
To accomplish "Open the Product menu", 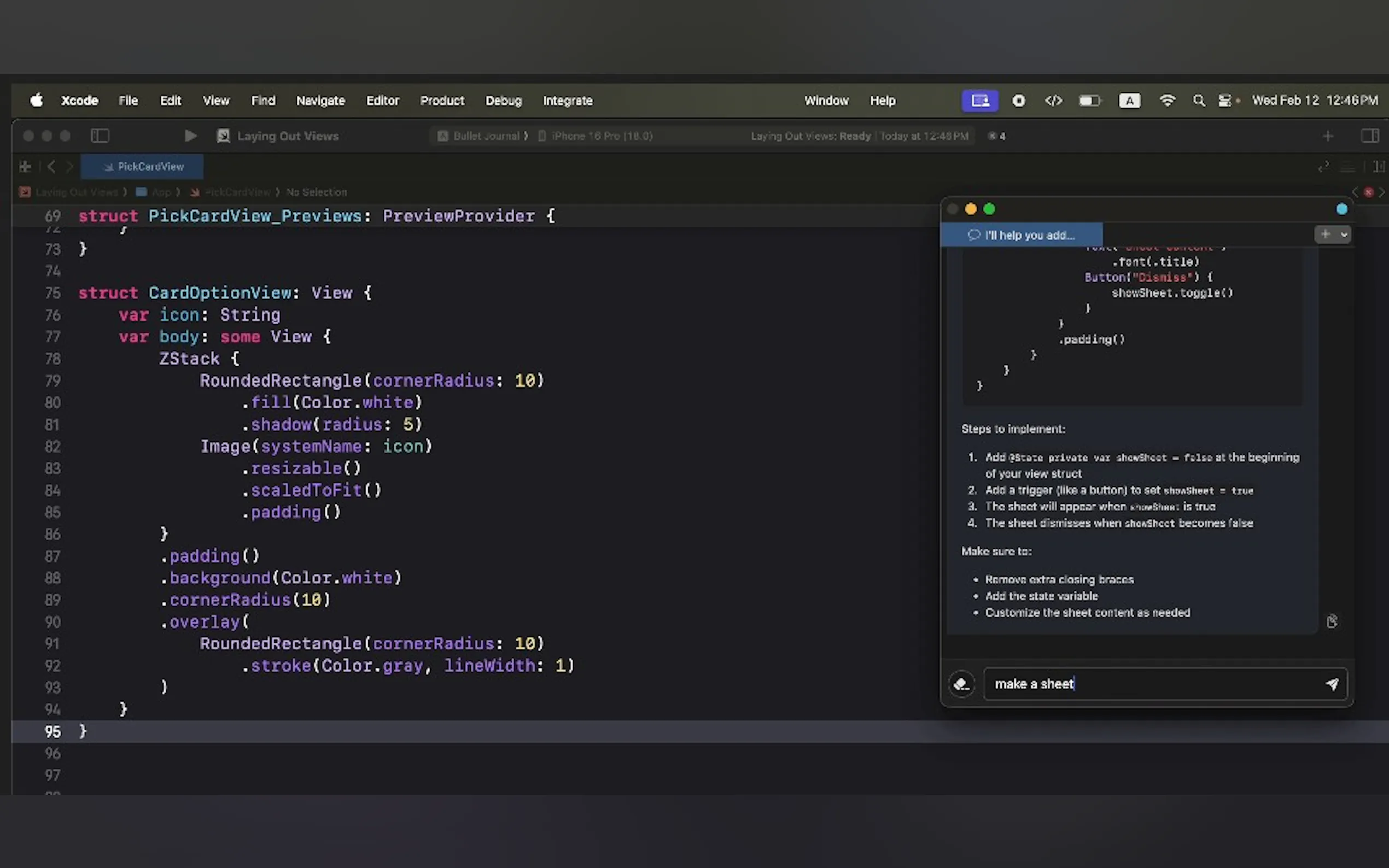I will 441,101.
